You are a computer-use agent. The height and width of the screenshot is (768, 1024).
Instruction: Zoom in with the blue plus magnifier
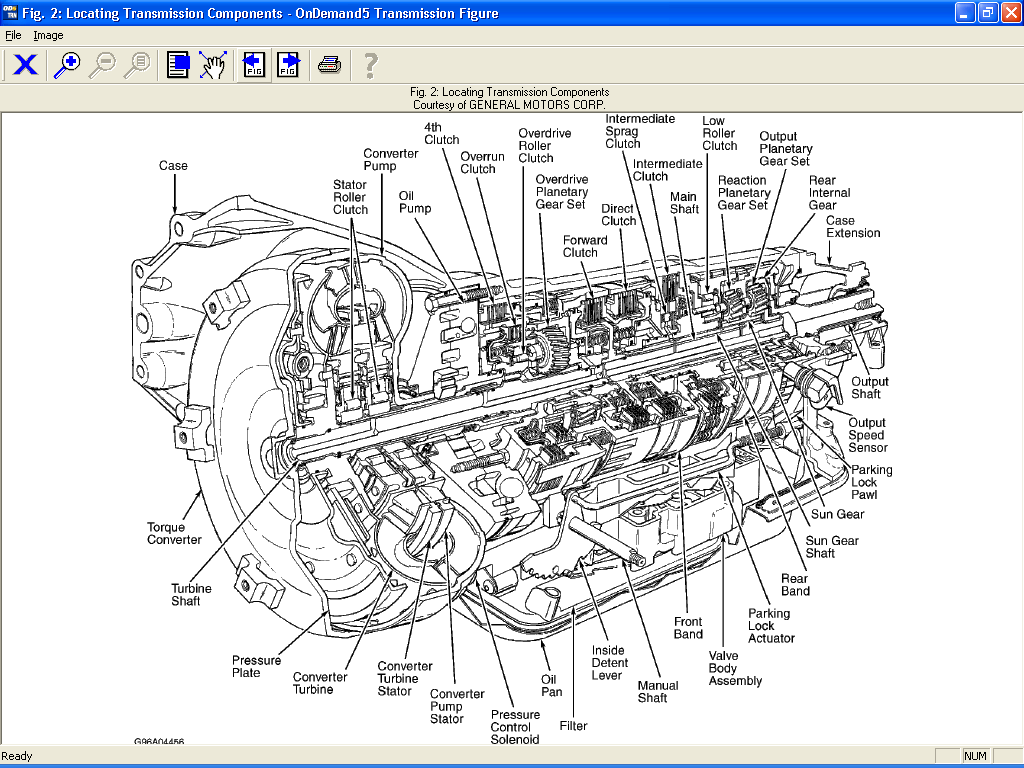coord(67,65)
